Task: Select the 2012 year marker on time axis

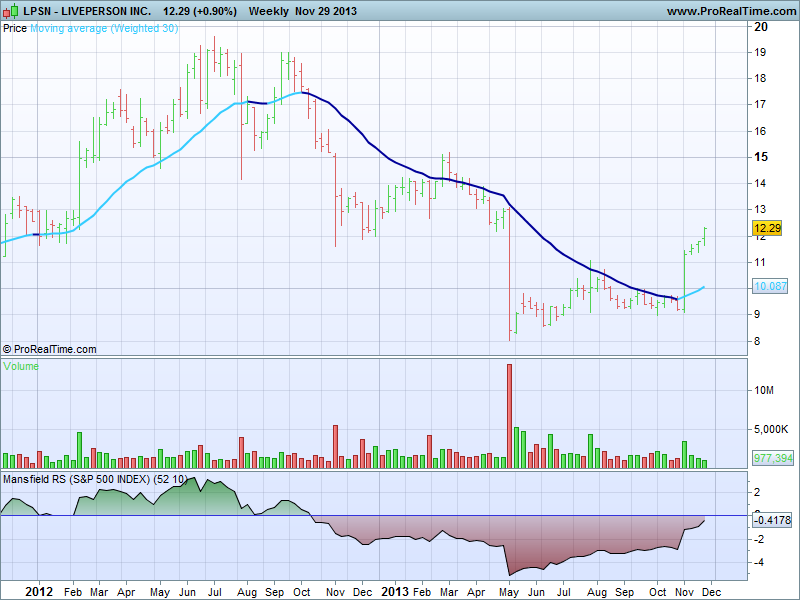Action: click(38, 591)
